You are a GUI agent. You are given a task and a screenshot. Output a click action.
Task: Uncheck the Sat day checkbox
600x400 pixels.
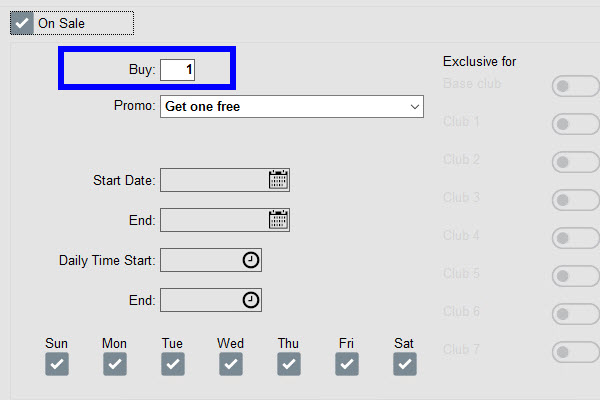[x=405, y=365]
